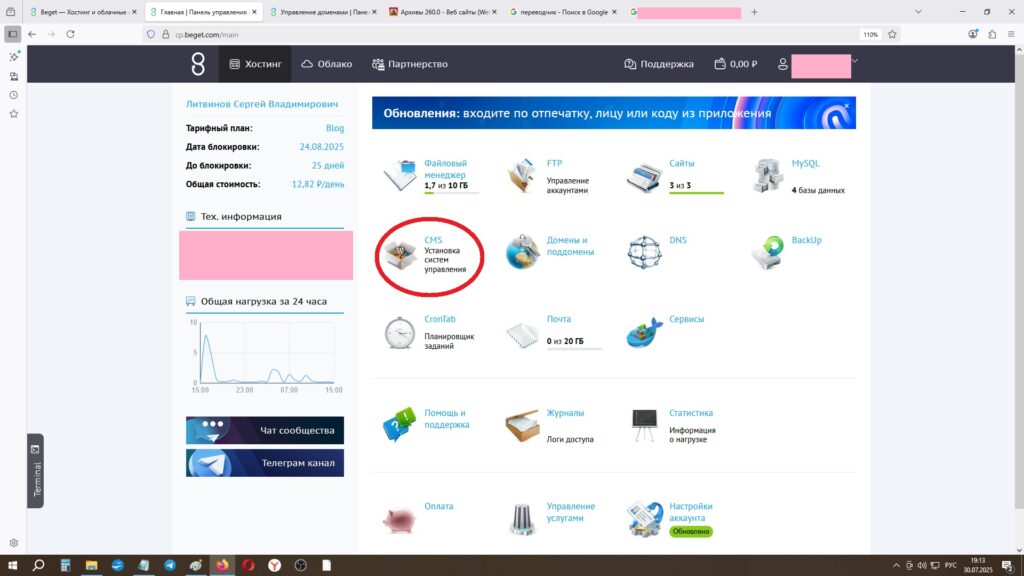Switch to Beget Хостинг browser tab

[x=84, y=12]
